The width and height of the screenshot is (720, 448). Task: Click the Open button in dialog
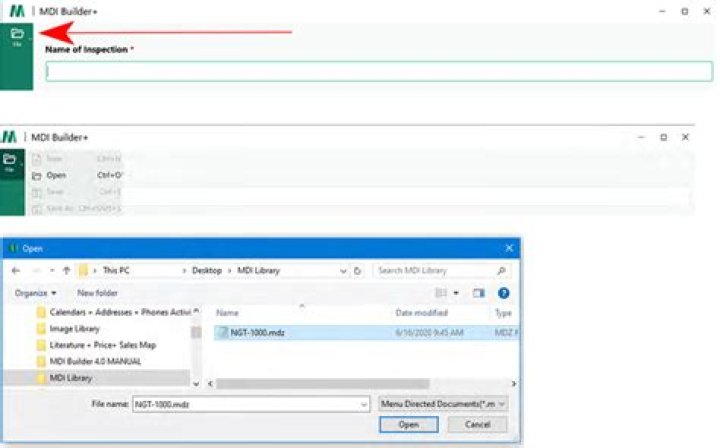(409, 425)
